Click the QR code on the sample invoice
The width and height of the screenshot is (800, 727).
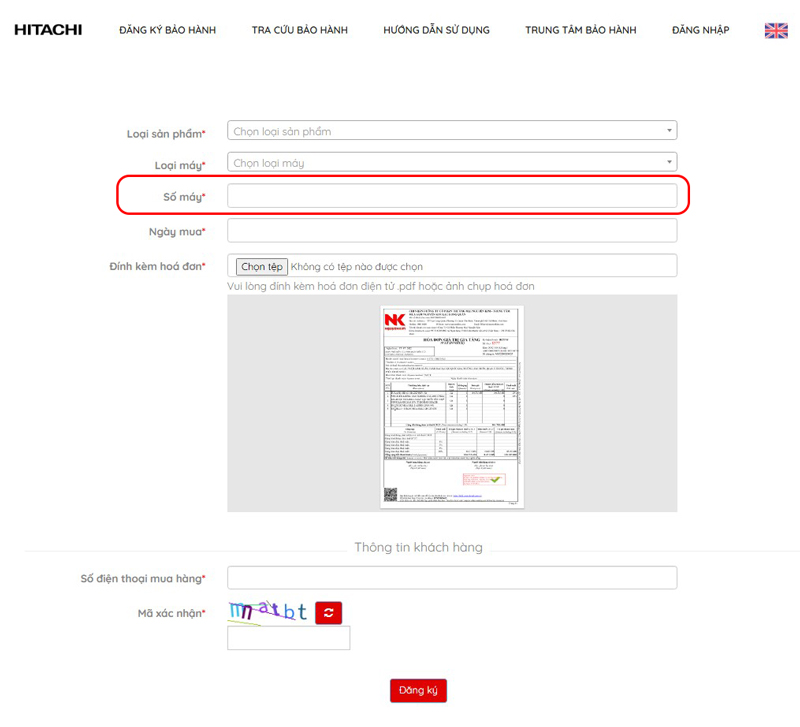[391, 494]
